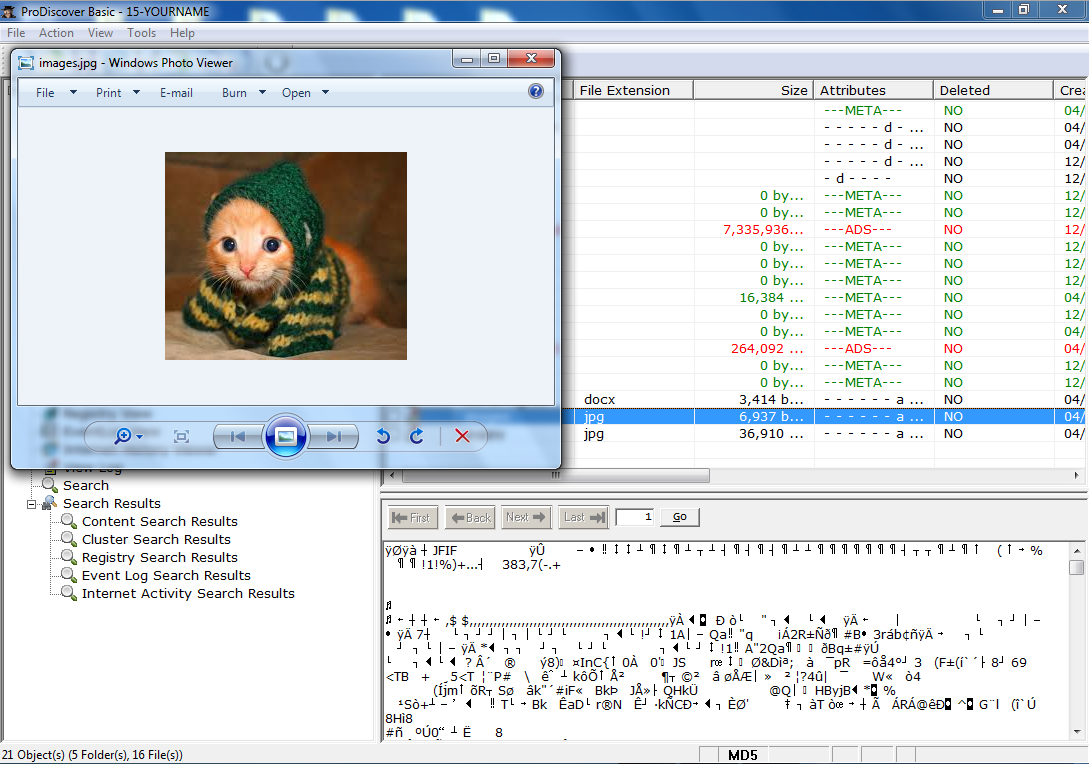Open the Photo Viewer help icon
The image size is (1089, 764).
pyautogui.click(x=535, y=92)
